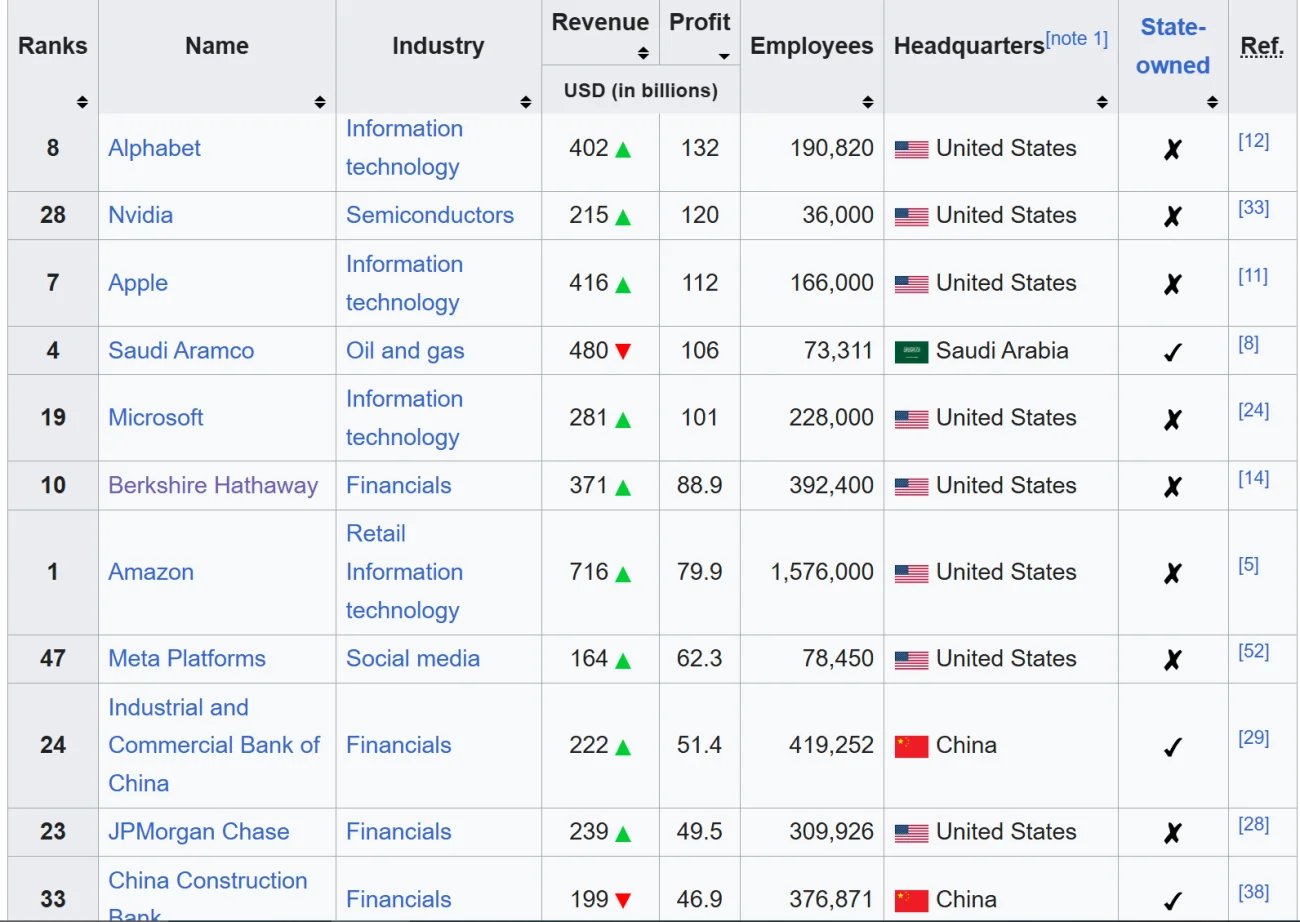This screenshot has width=1300, height=922.
Task: Sort table by Name column arrows
Action: pyautogui.click(x=320, y=102)
